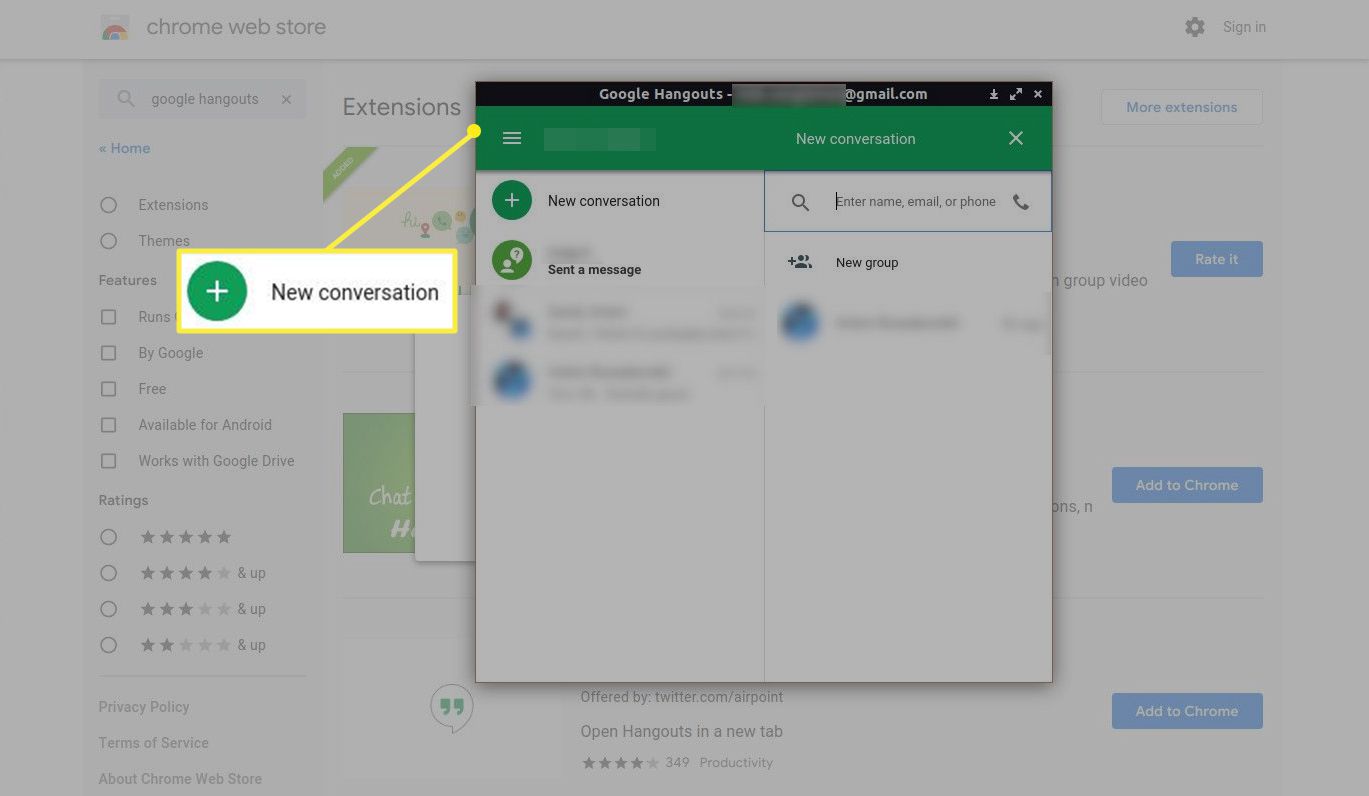Close the New conversation panel with X
This screenshot has width=1369, height=796.
(x=1016, y=138)
